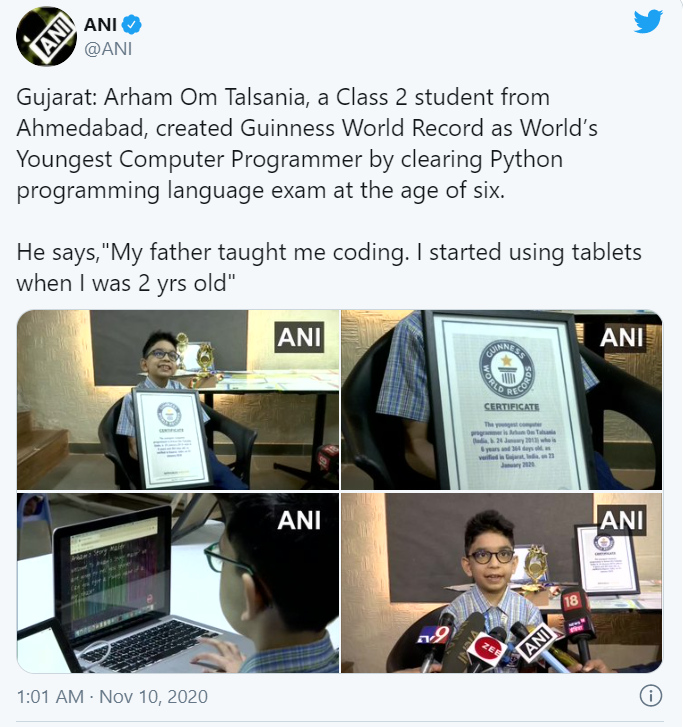Click the ZEE microphone in the interview photo
The width and height of the screenshot is (683, 727).
486,649
